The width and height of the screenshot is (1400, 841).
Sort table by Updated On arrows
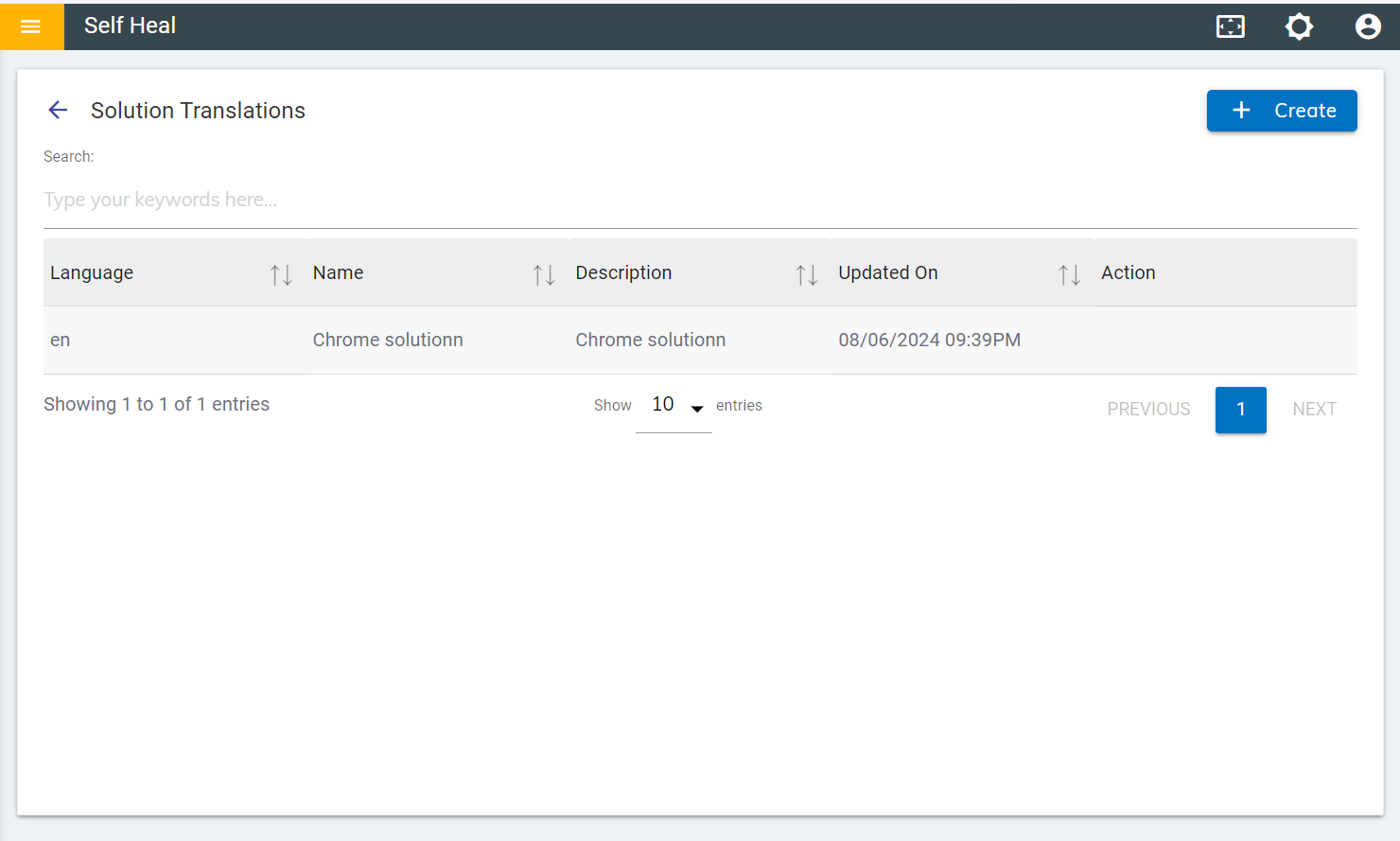(x=1069, y=274)
